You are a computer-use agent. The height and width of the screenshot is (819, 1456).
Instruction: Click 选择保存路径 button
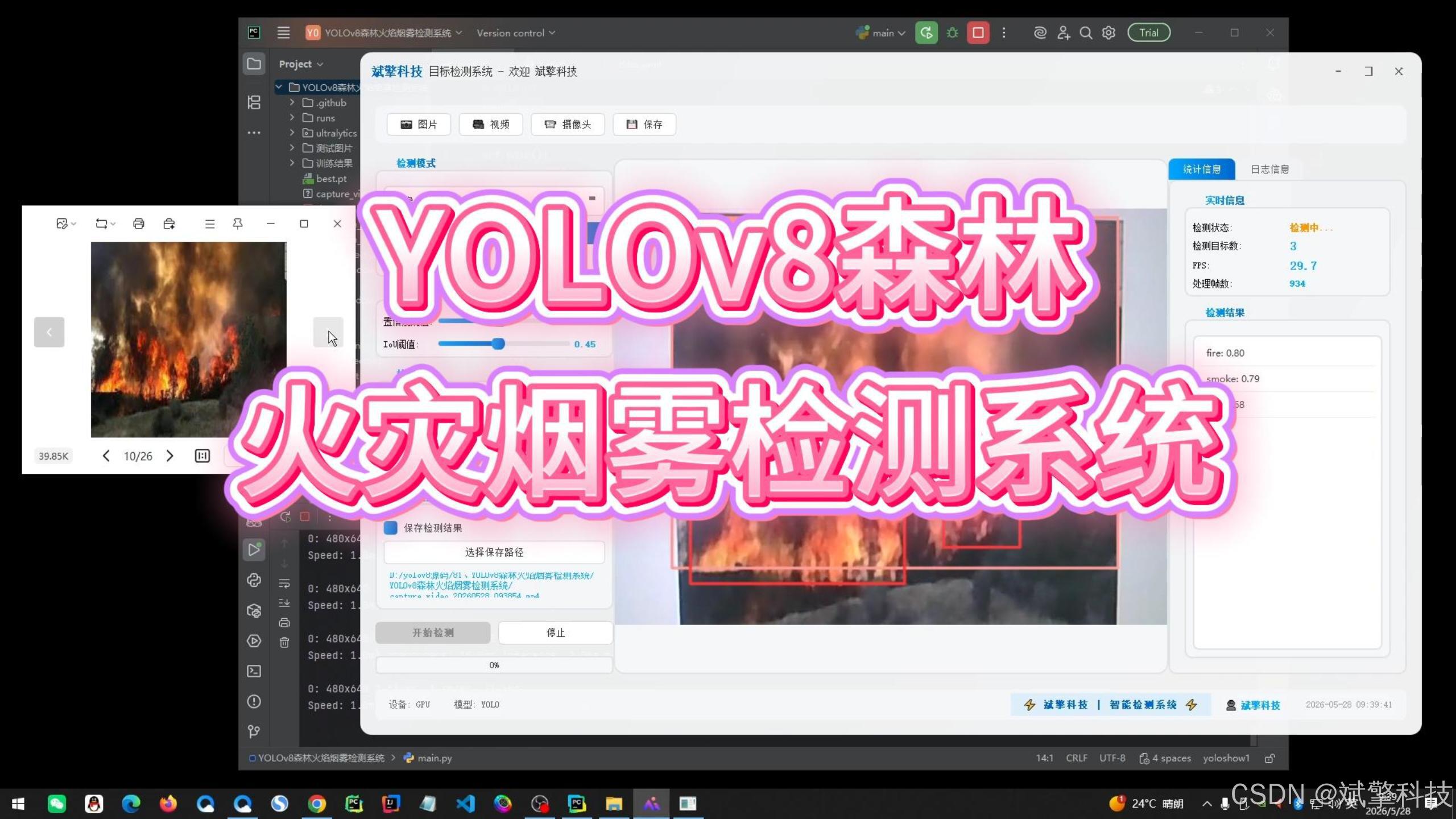(494, 552)
